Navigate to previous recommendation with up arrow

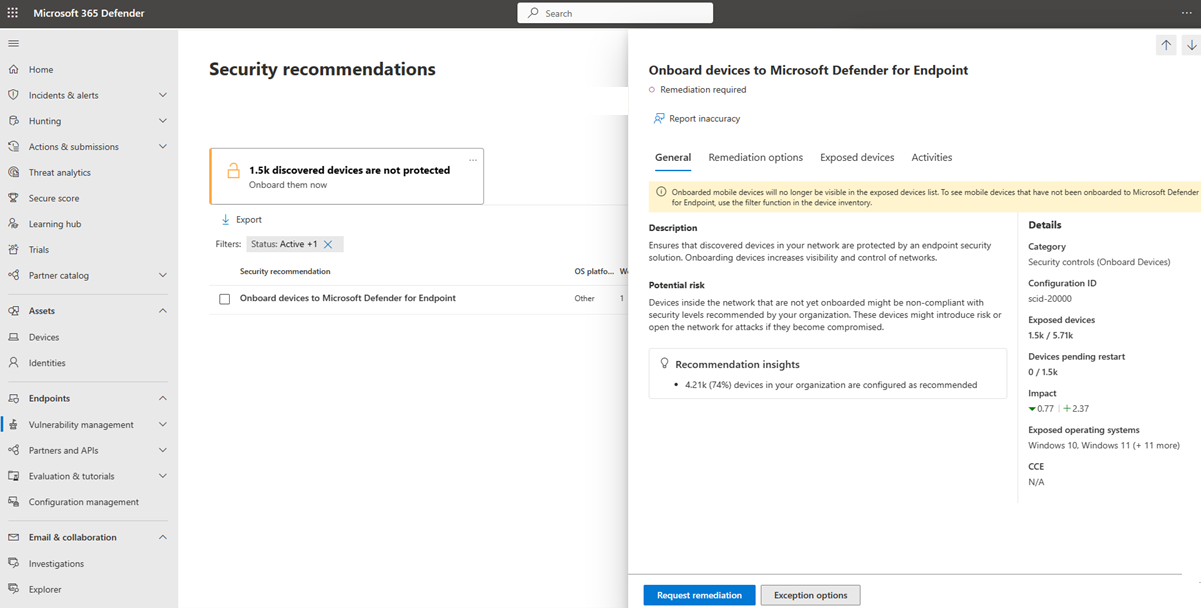[1166, 45]
